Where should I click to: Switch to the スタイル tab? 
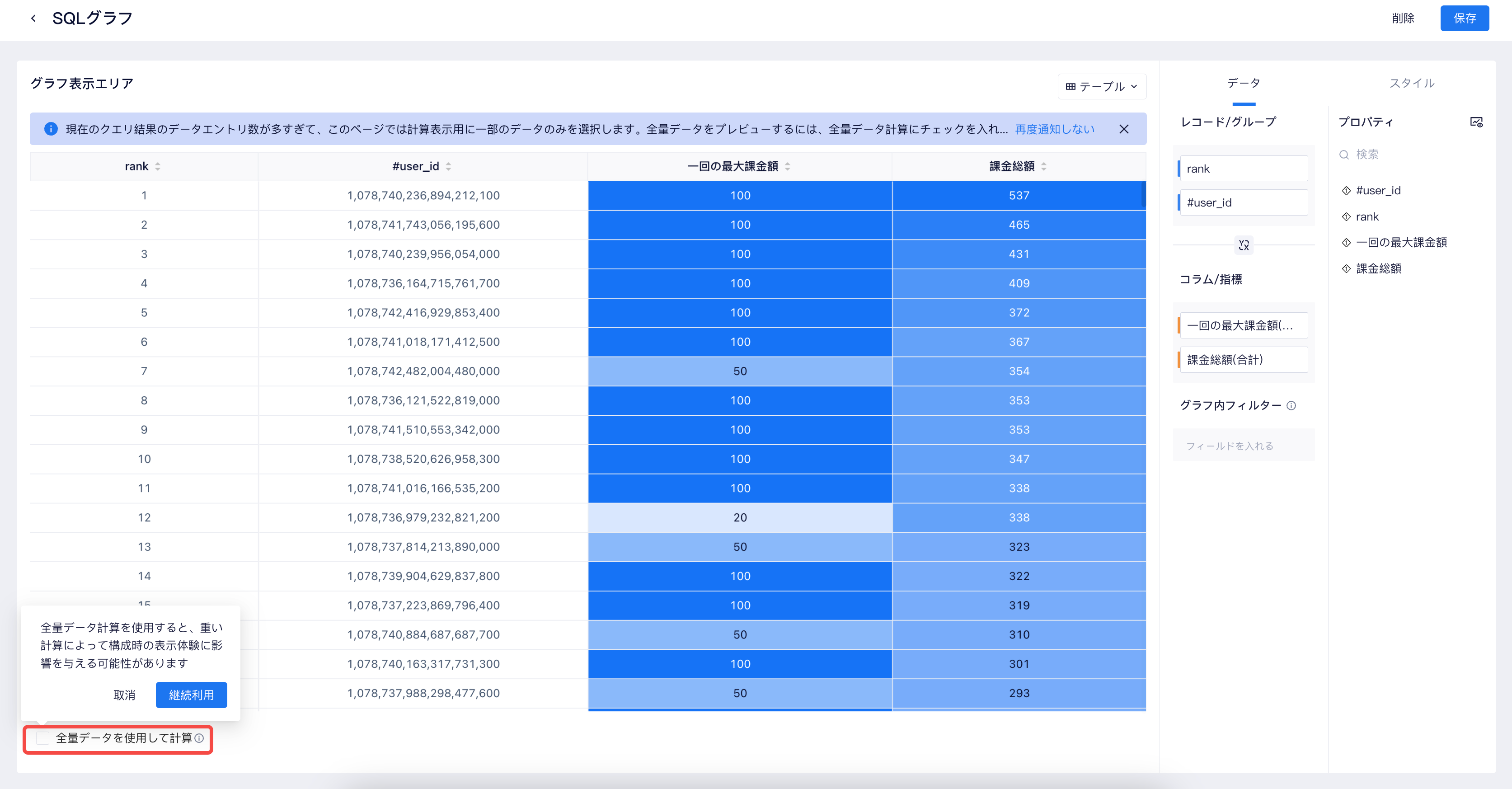coord(1412,83)
